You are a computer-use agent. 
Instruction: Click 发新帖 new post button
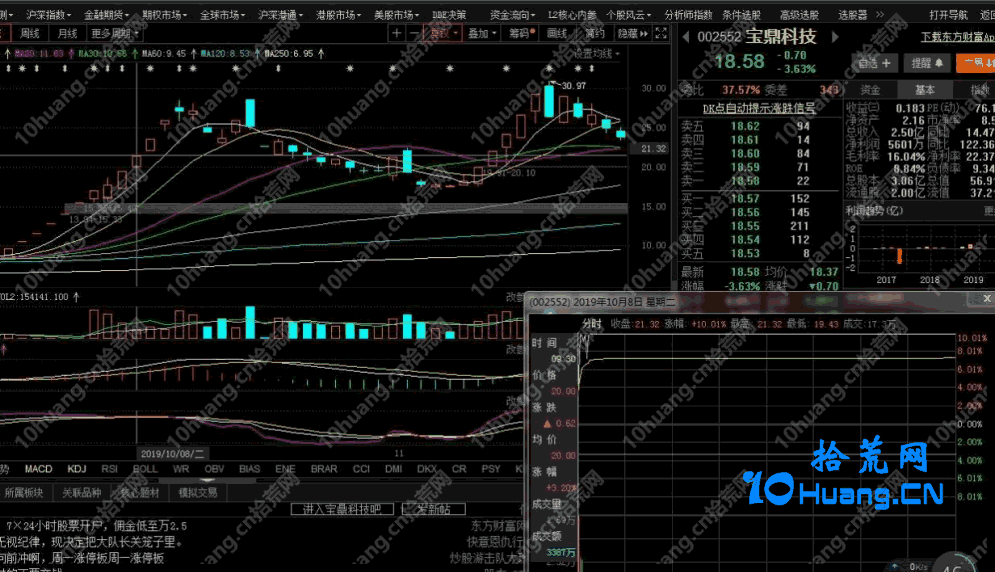(434, 509)
